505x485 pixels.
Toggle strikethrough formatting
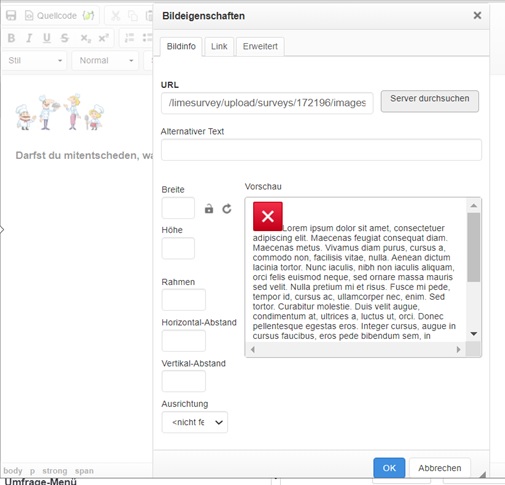point(65,38)
